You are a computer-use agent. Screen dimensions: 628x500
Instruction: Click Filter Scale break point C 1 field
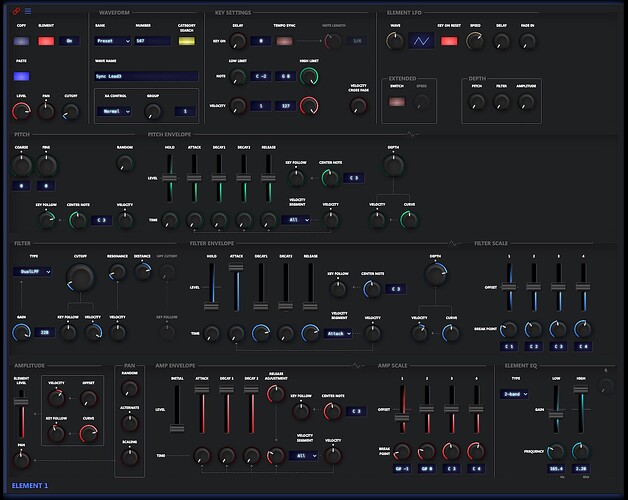click(509, 347)
